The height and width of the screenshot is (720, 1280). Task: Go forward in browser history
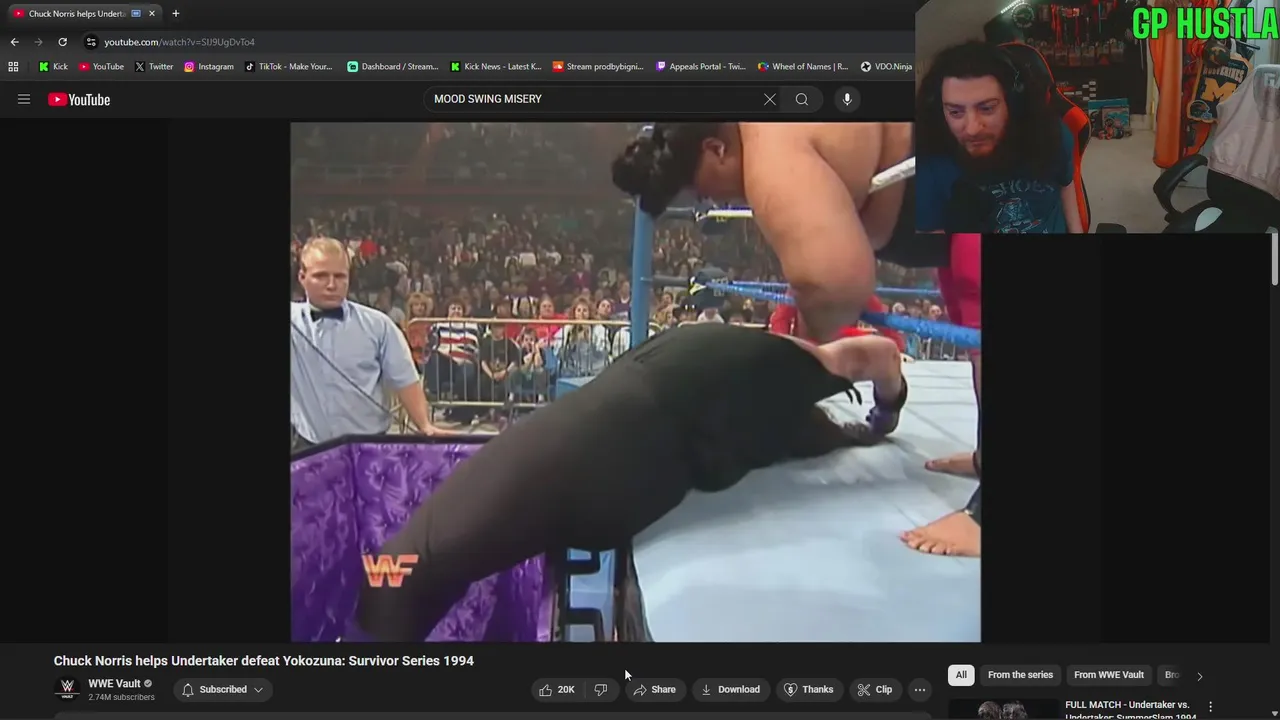(38, 42)
